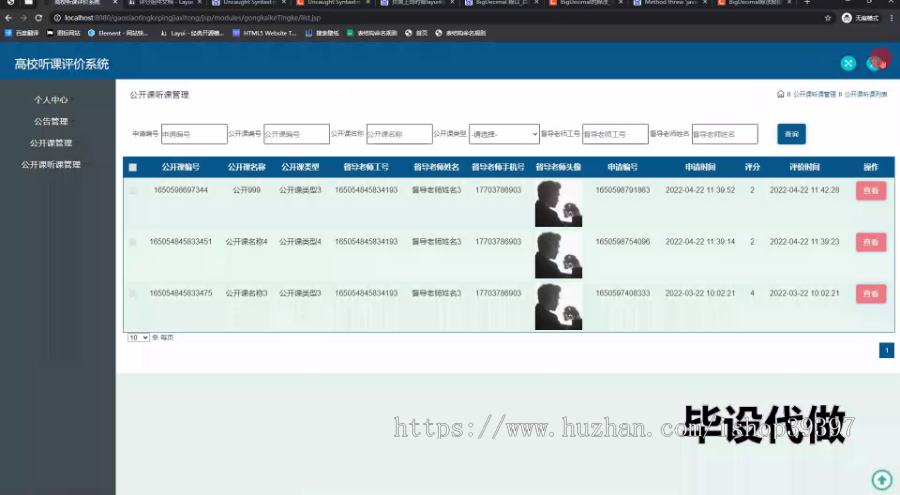900x495 pixels.
Task: Click the 公开课听课管理 breadcrumb link
Action: 814,94
